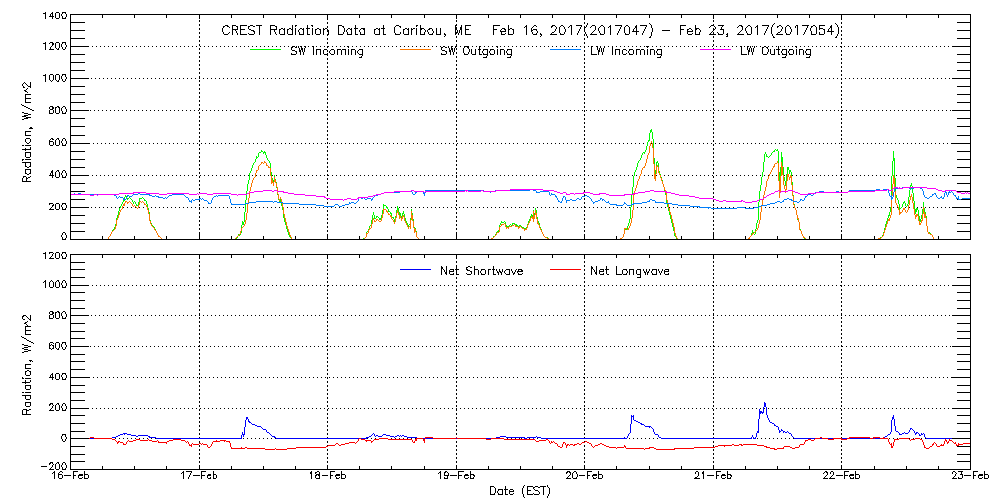Screen dimensions: 1000x500
Task: Click the 20-Feb label on the x-axis
Action: pyautogui.click(x=585, y=477)
